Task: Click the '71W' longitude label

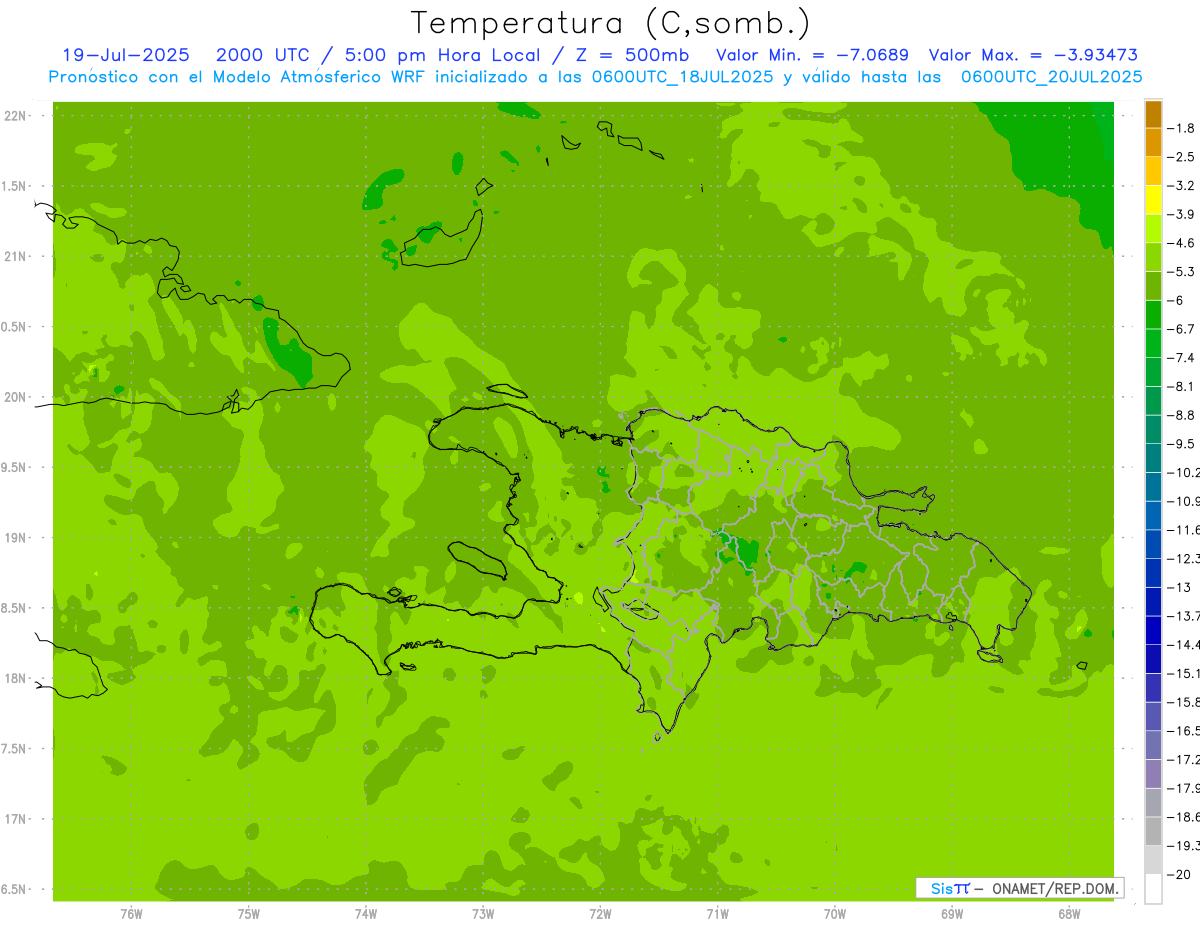Action: pyautogui.click(x=718, y=914)
